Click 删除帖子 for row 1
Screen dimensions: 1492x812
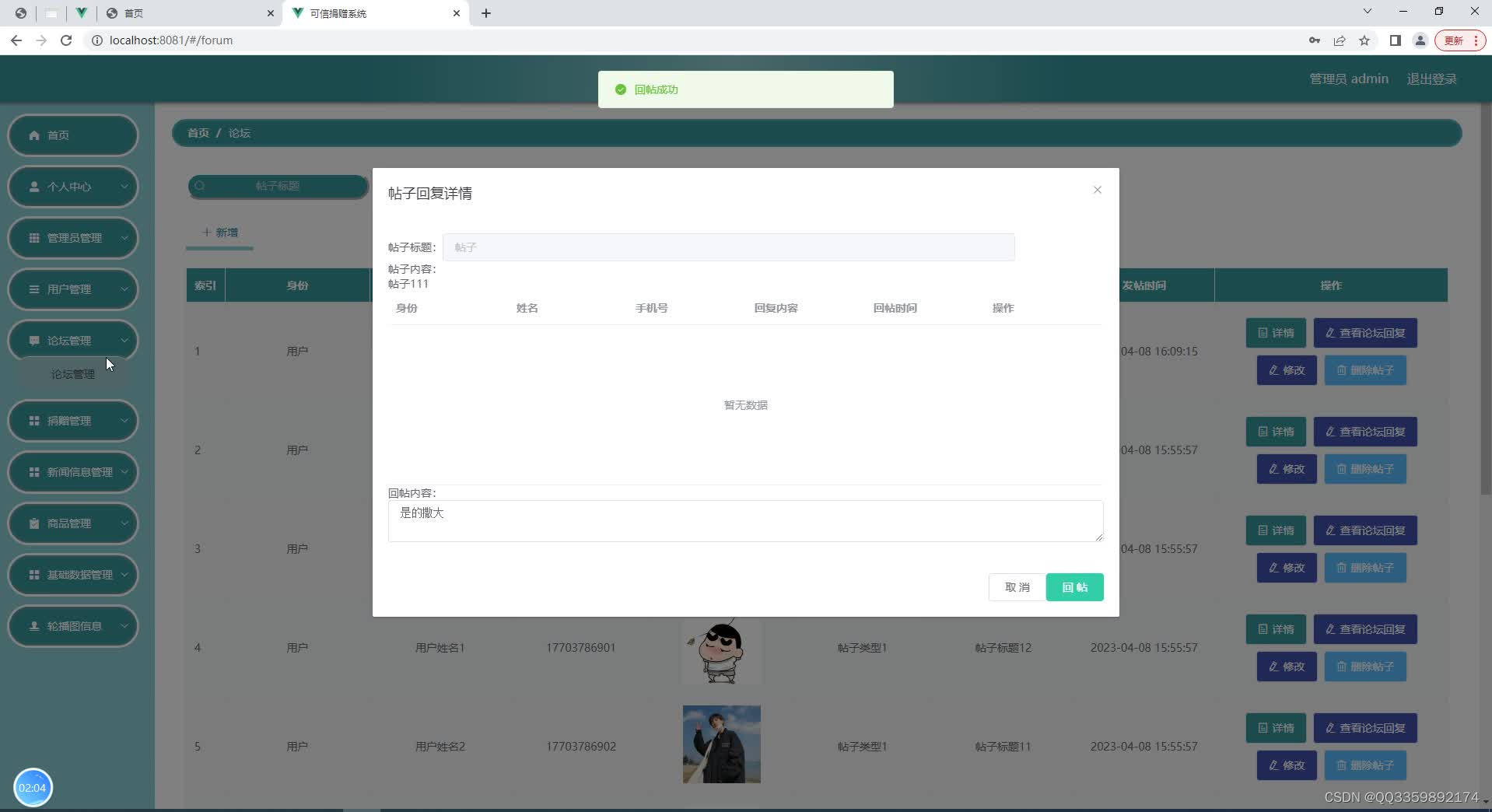1365,370
